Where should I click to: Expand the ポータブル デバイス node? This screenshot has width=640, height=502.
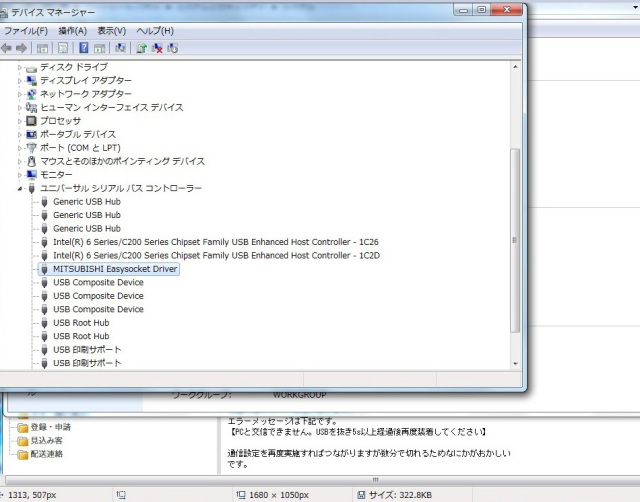(x=20, y=135)
